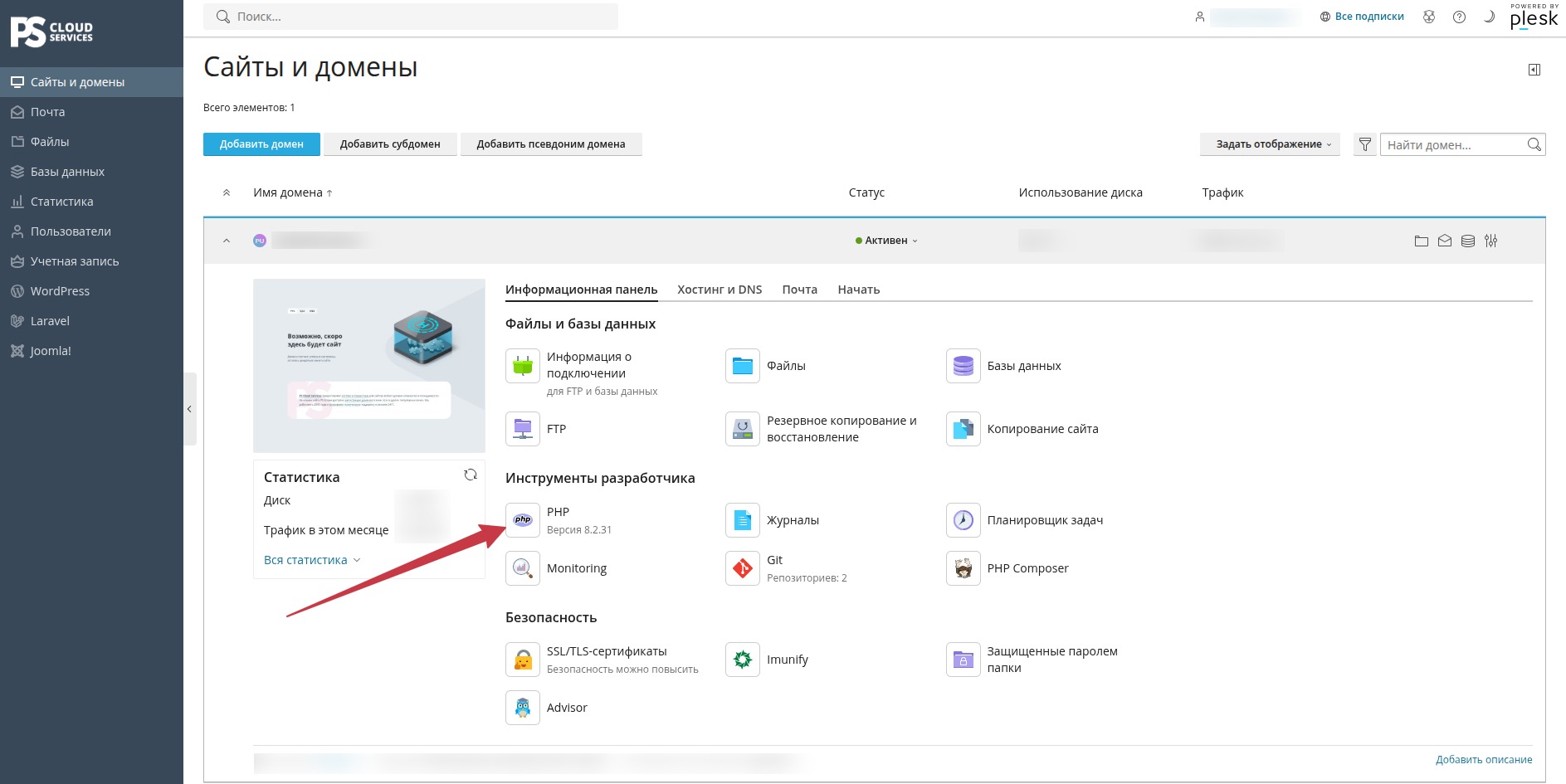
Task: Collapse the left sidebar handle
Action: coord(190,409)
